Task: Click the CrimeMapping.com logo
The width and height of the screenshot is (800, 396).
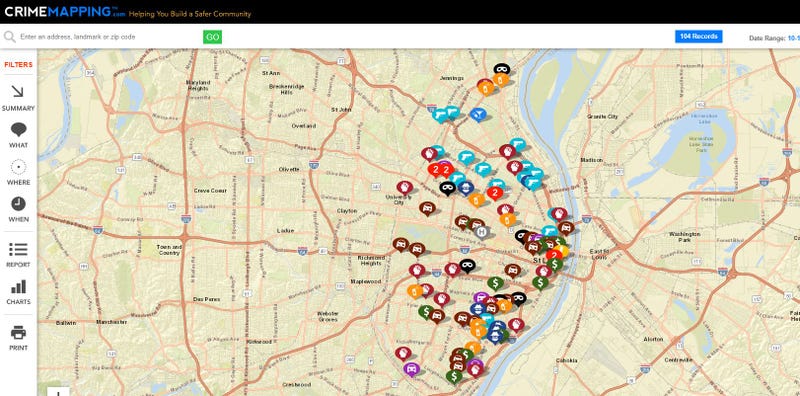Action: point(65,12)
